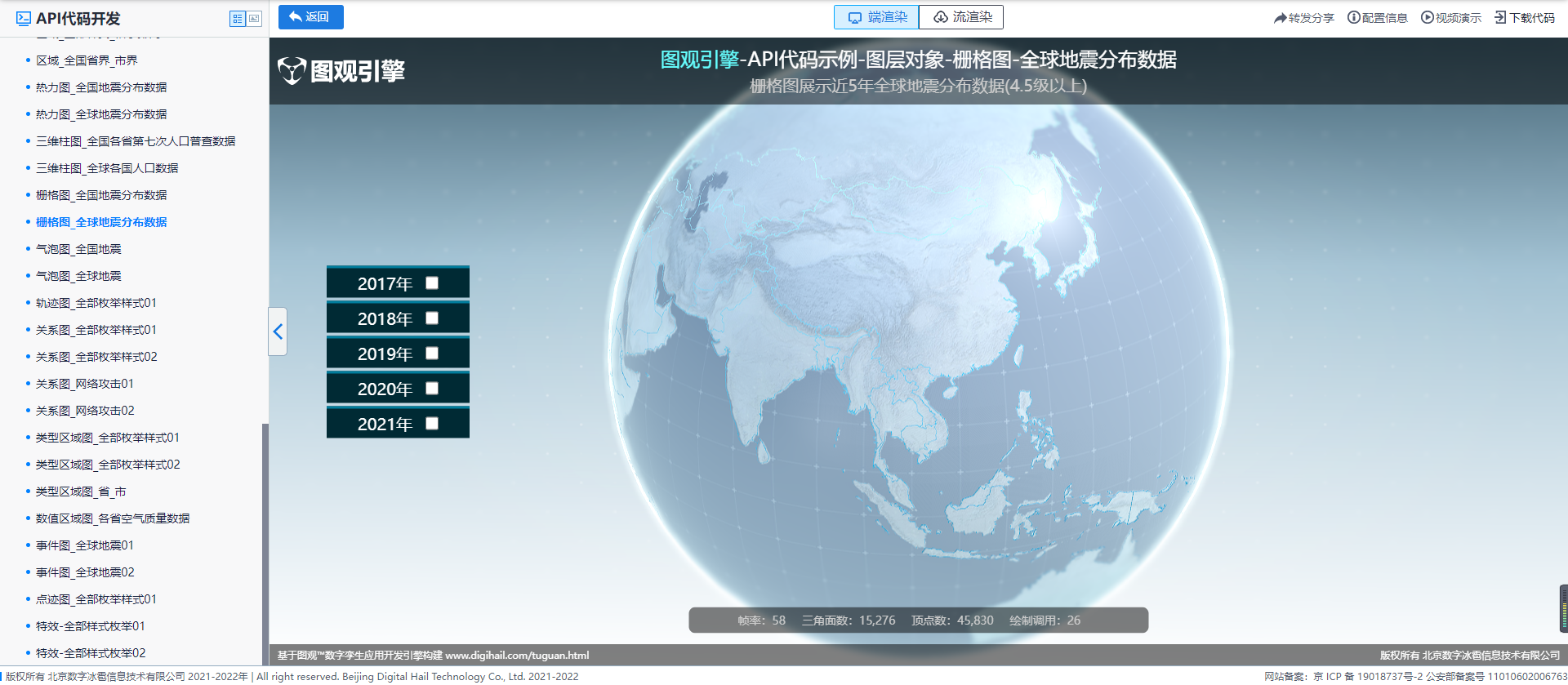Image resolution: width=1568 pixels, height=685 pixels.
Task: Enable the 2018年 checkbox
Action: (x=432, y=318)
